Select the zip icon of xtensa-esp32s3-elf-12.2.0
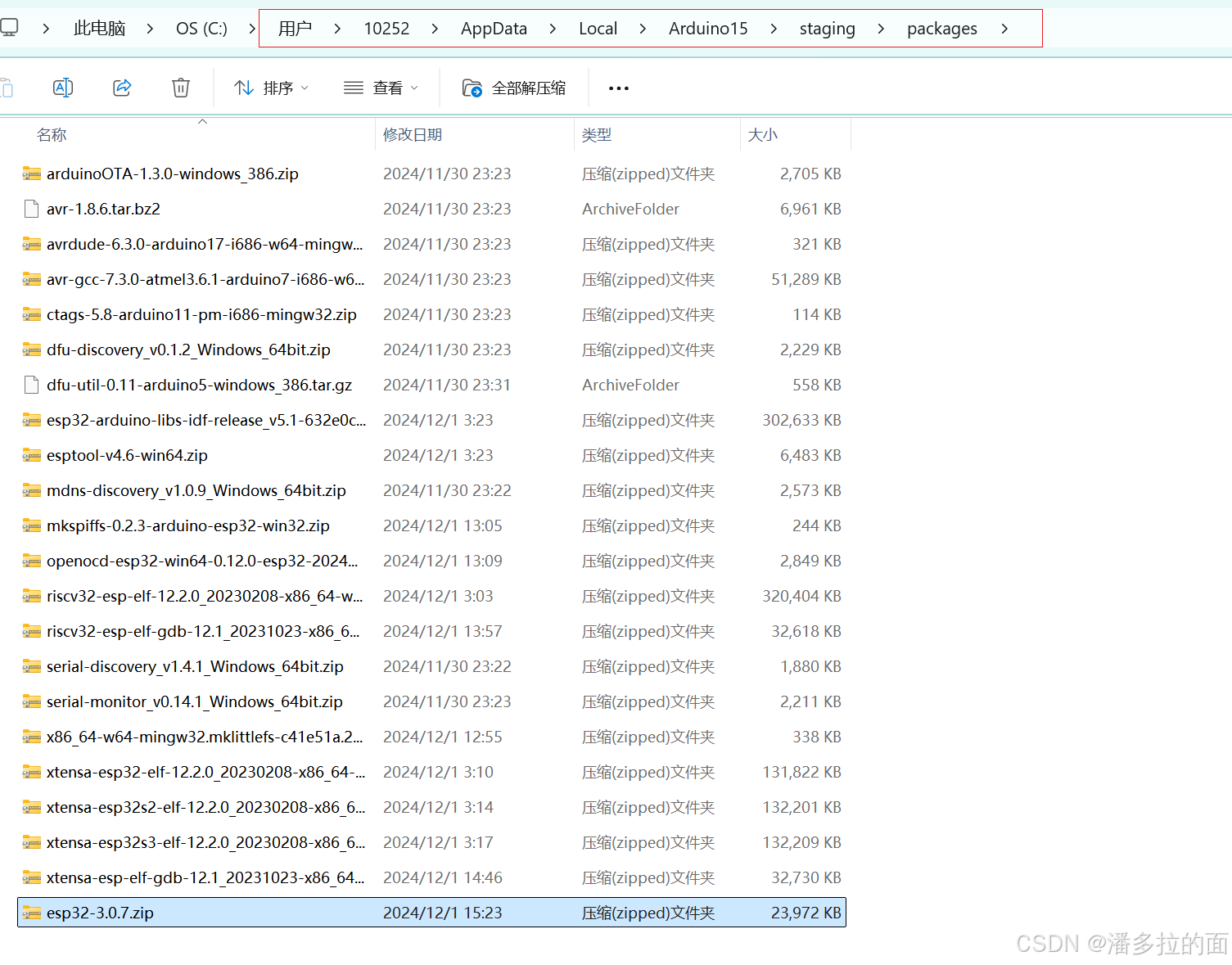The width and height of the screenshot is (1232, 965). coord(32,842)
